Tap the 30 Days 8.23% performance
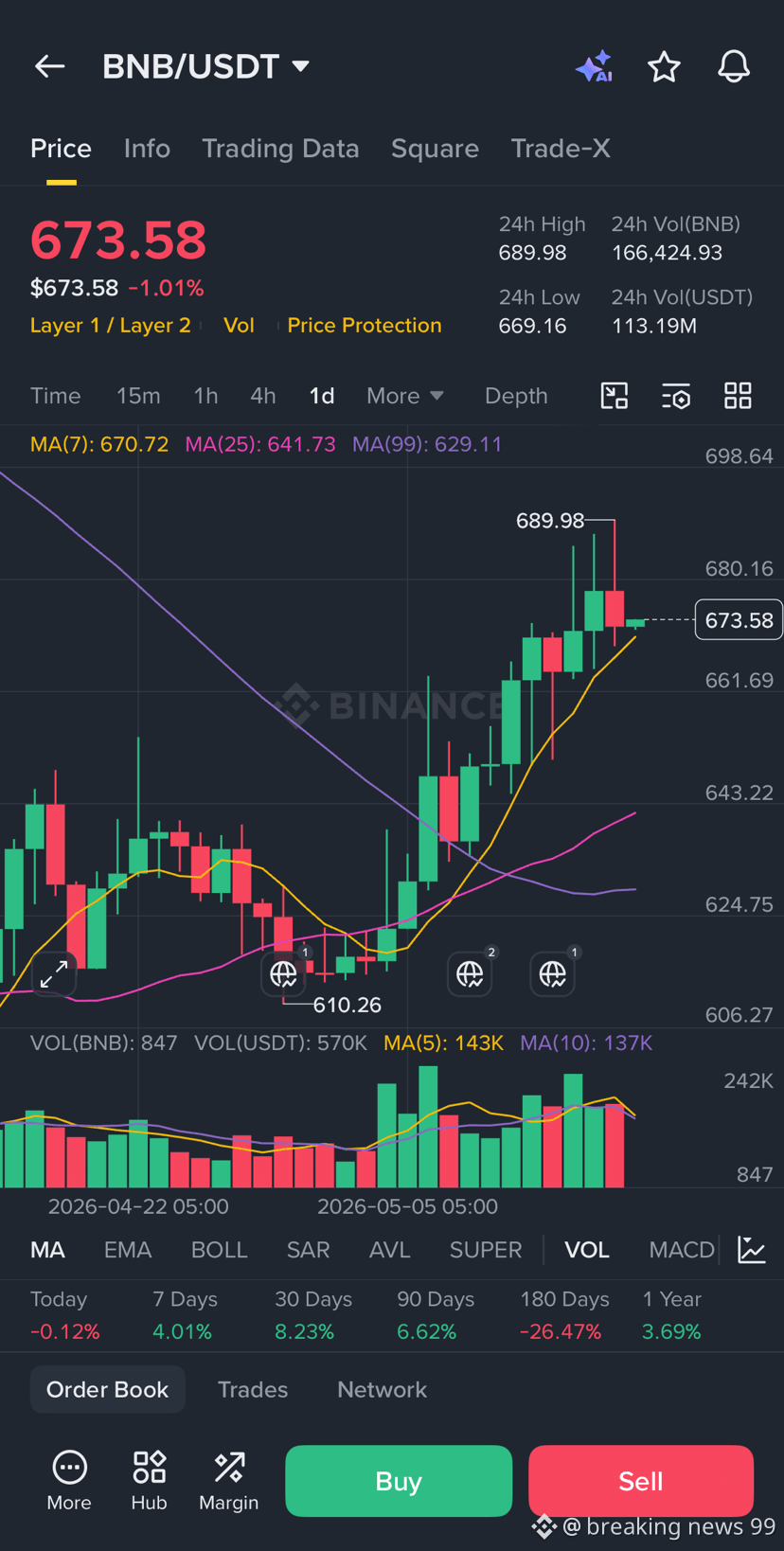784x1551 pixels. [x=313, y=1315]
